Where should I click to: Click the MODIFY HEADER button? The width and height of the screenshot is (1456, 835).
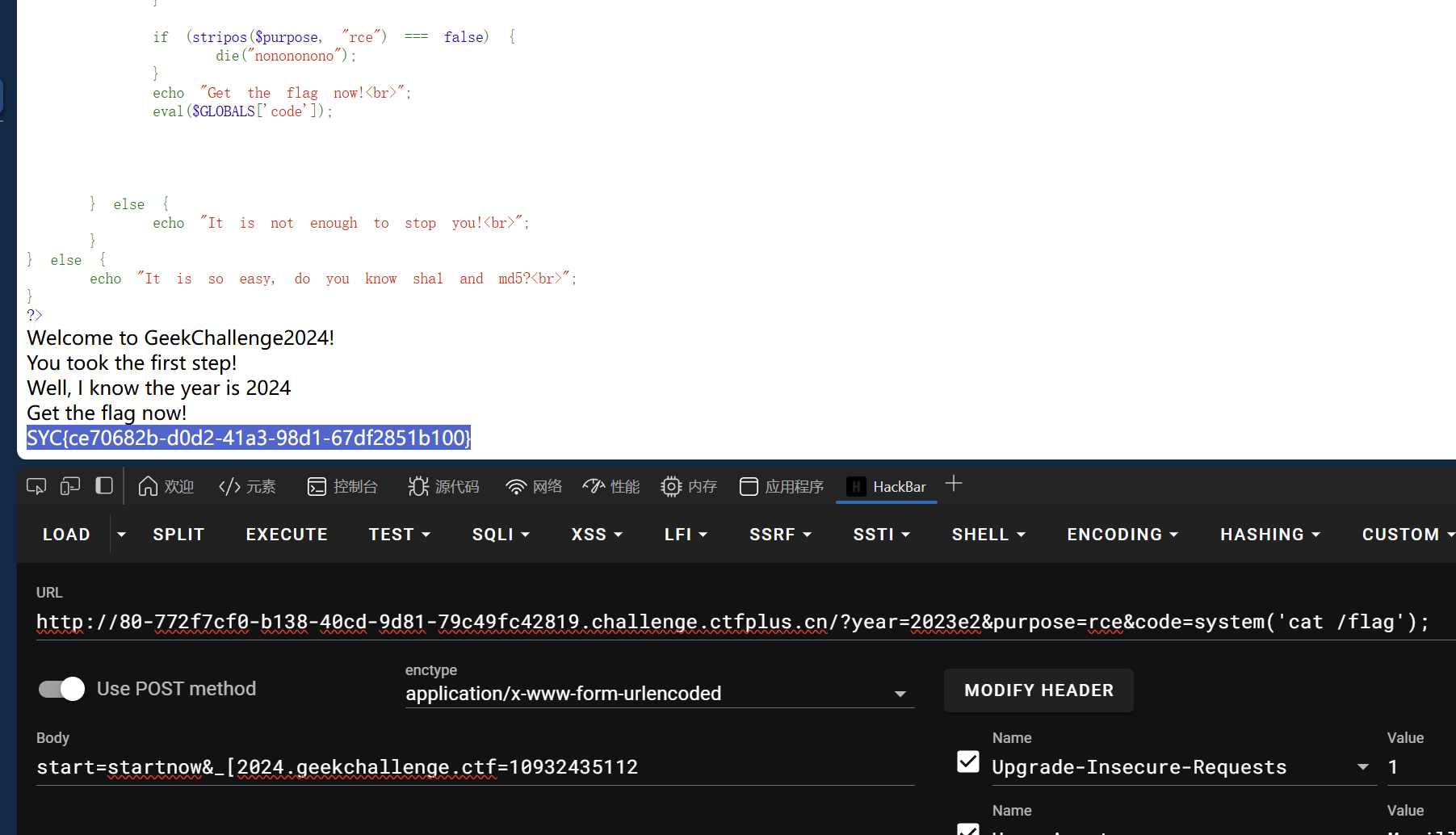[1039, 690]
